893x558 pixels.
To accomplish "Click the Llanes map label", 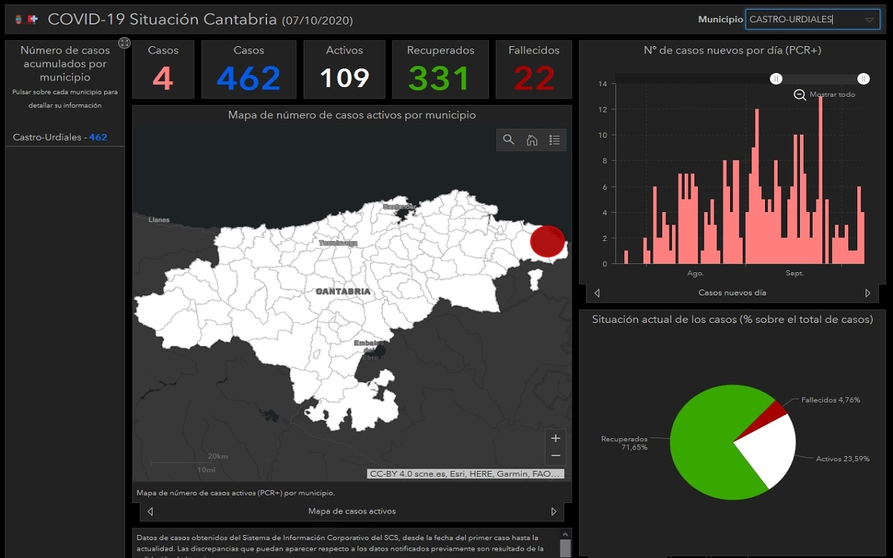I will pyautogui.click(x=159, y=220).
